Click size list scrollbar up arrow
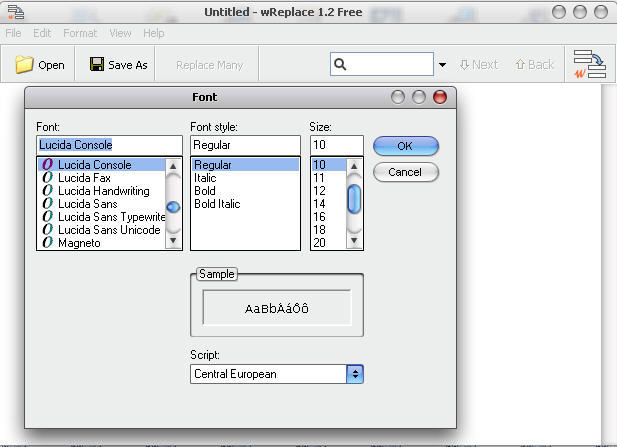This screenshot has width=617, height=447. click(x=354, y=166)
